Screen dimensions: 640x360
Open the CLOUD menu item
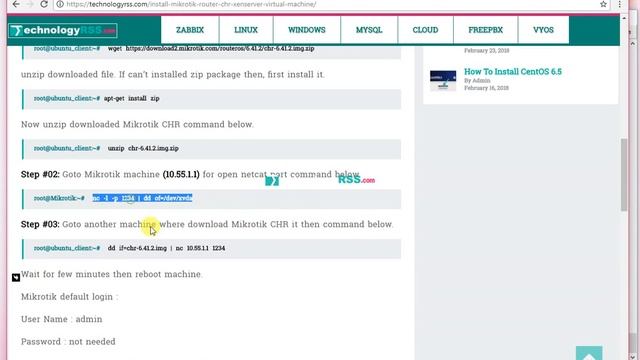pos(425,30)
